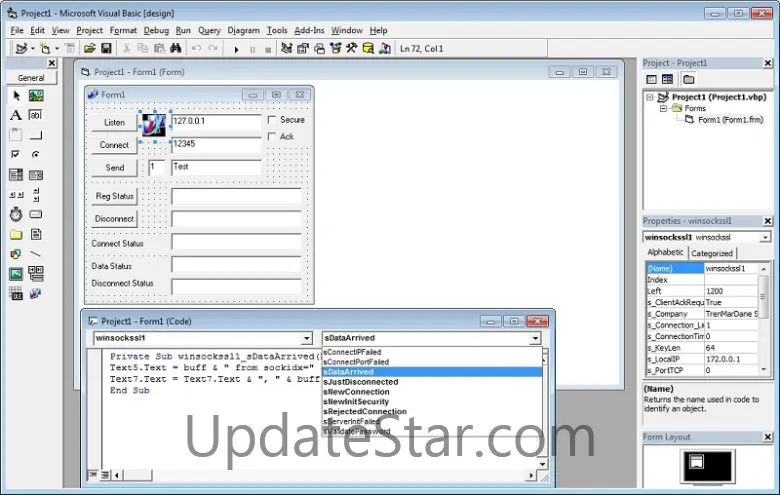Viewport: 780px width, 495px height.
Task: Select the winsockssl control in toolbox
Action: click(x=36, y=294)
